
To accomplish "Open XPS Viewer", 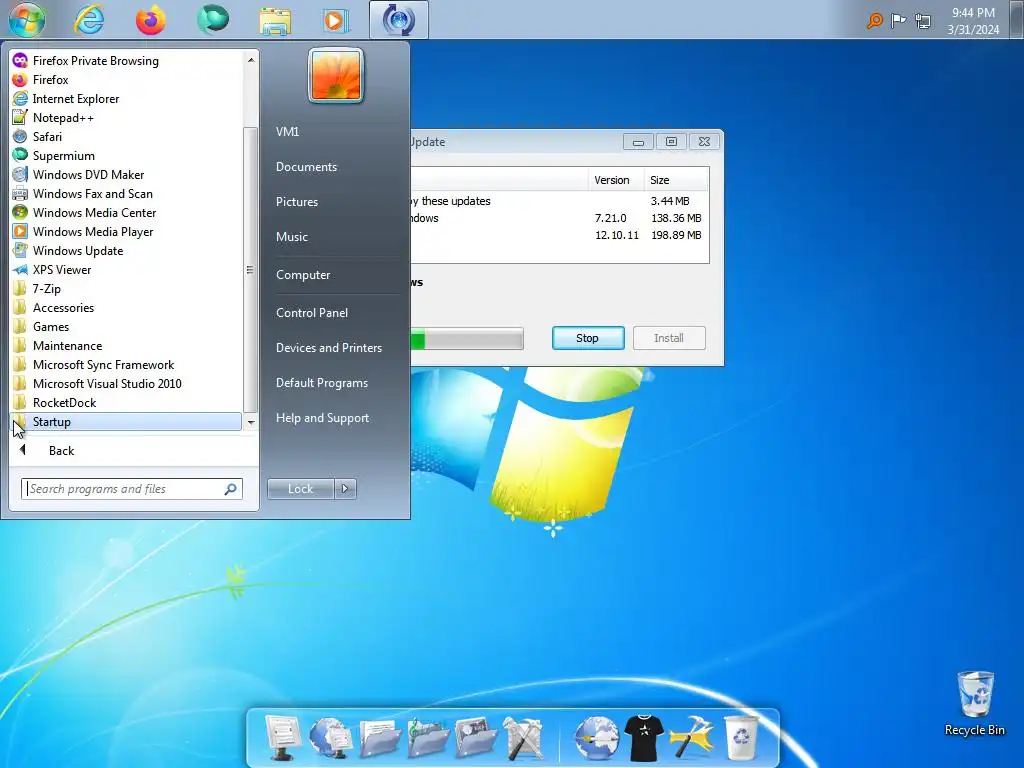I will point(126,270).
